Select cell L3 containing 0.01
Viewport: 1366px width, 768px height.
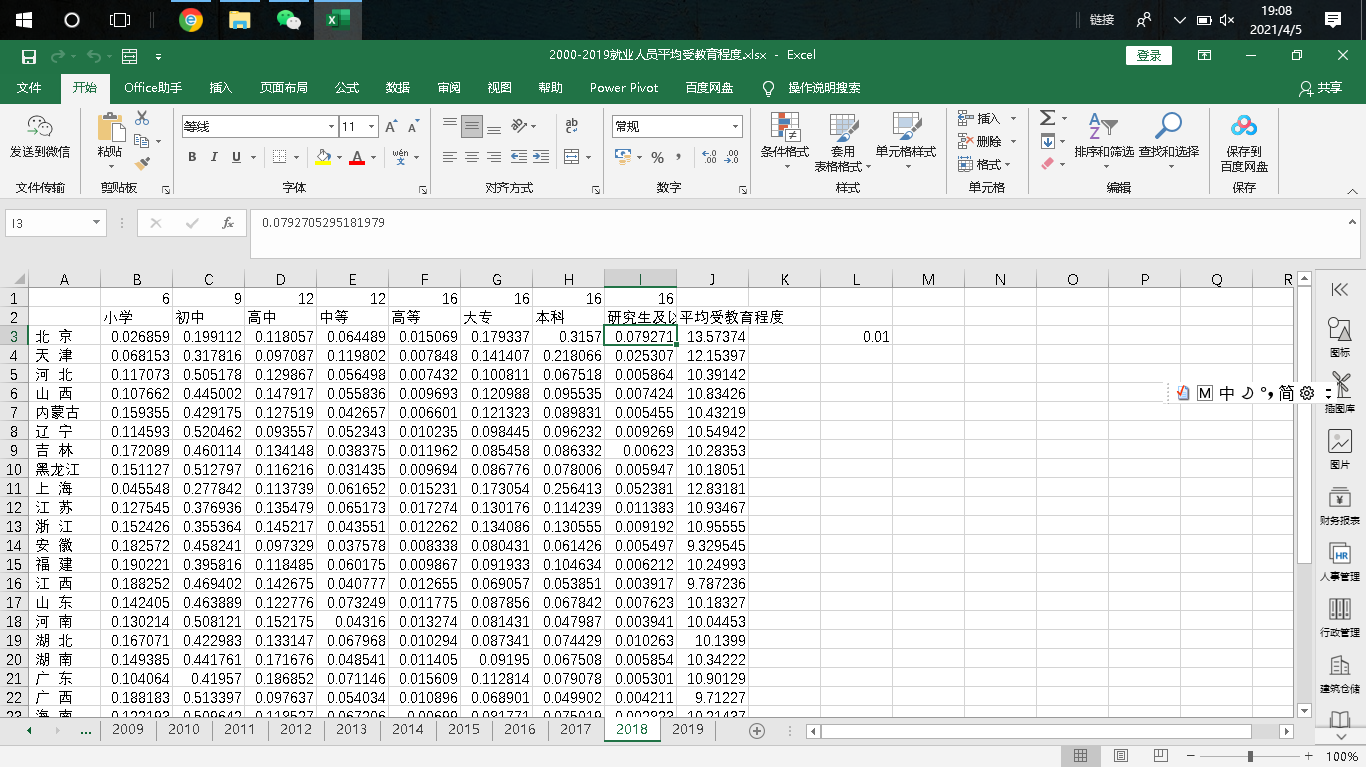856,337
